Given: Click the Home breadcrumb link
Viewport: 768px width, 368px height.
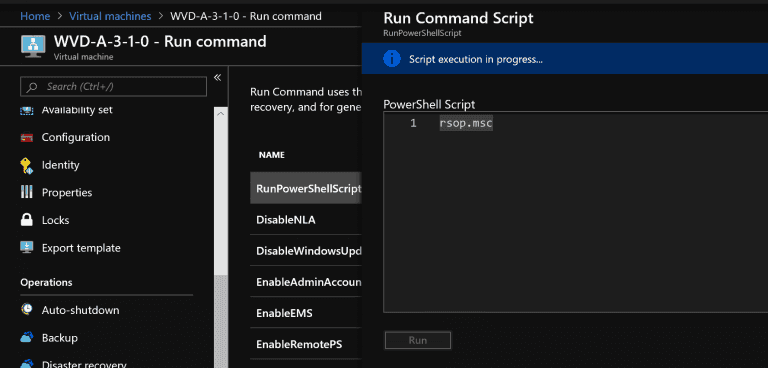Looking at the screenshot, I should click(35, 16).
